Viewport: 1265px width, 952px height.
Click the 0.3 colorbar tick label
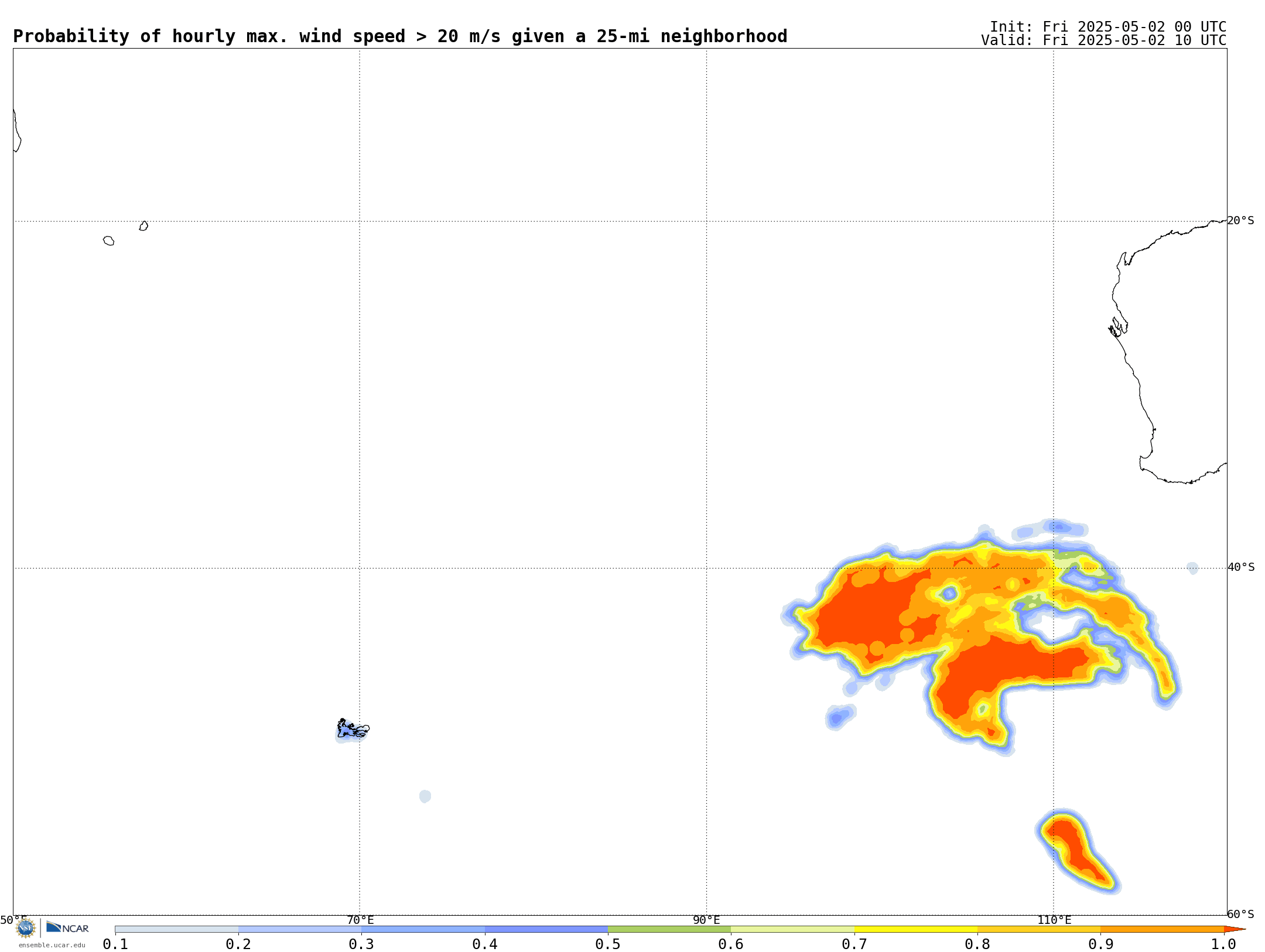pos(361,944)
